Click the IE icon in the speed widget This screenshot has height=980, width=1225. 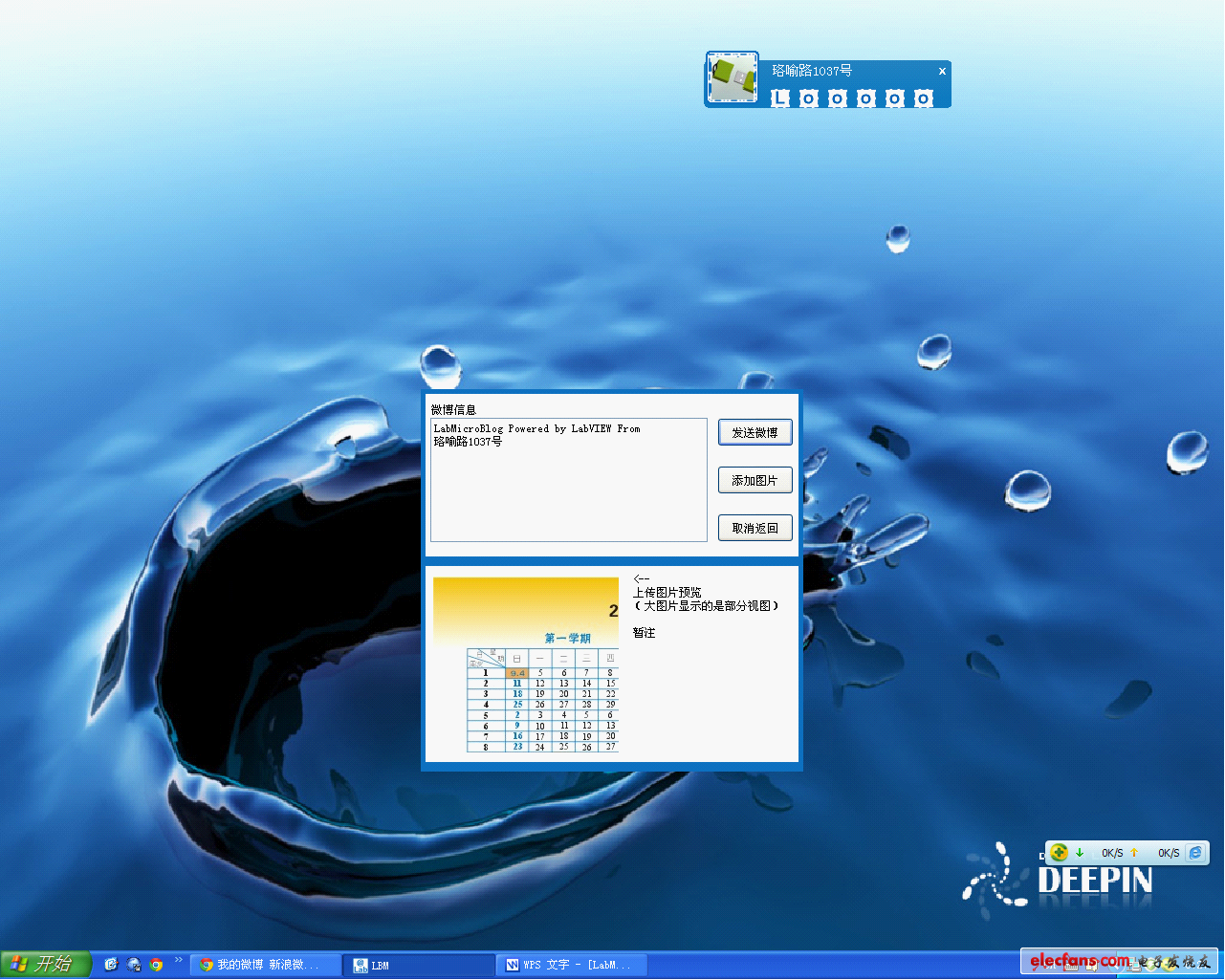point(1195,853)
